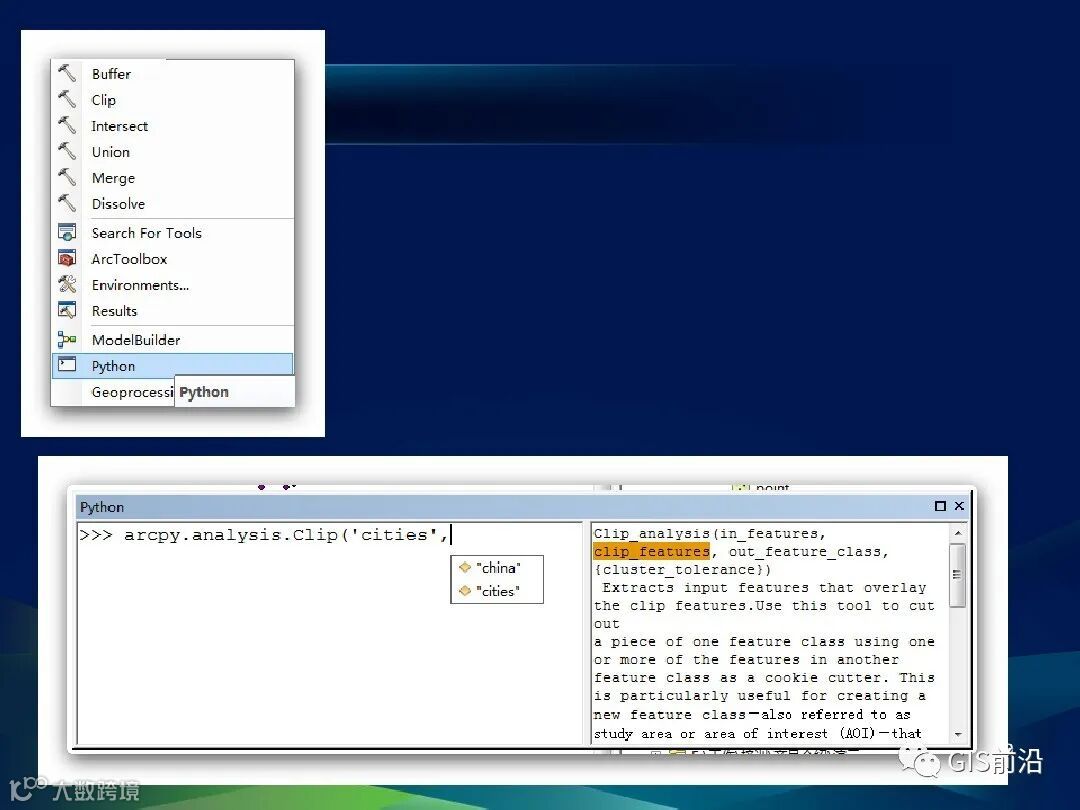Viewport: 1080px width, 810px height.
Task: Maximize the Python window
Action: tap(940, 506)
